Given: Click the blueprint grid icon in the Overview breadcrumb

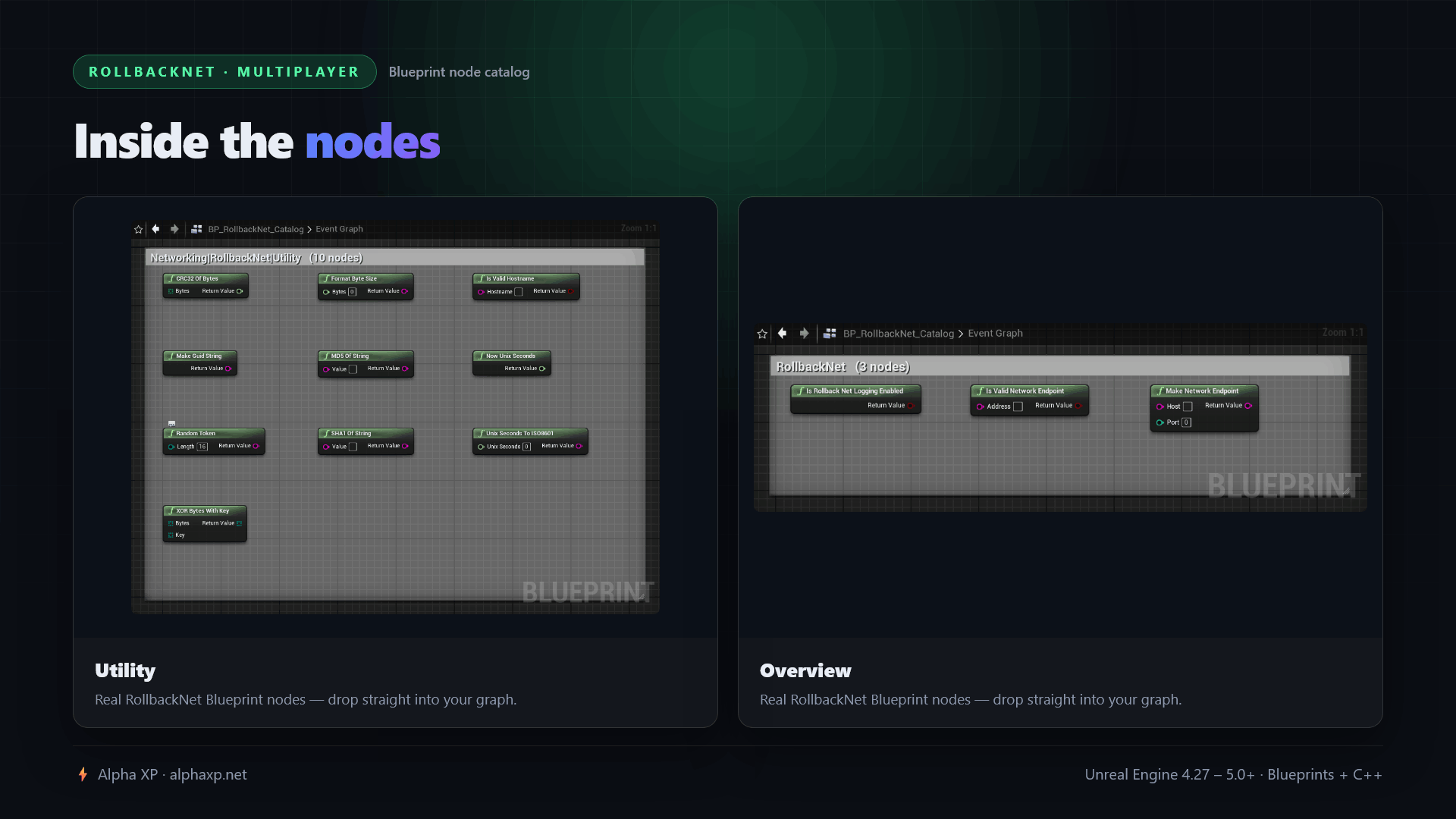Looking at the screenshot, I should click(830, 334).
